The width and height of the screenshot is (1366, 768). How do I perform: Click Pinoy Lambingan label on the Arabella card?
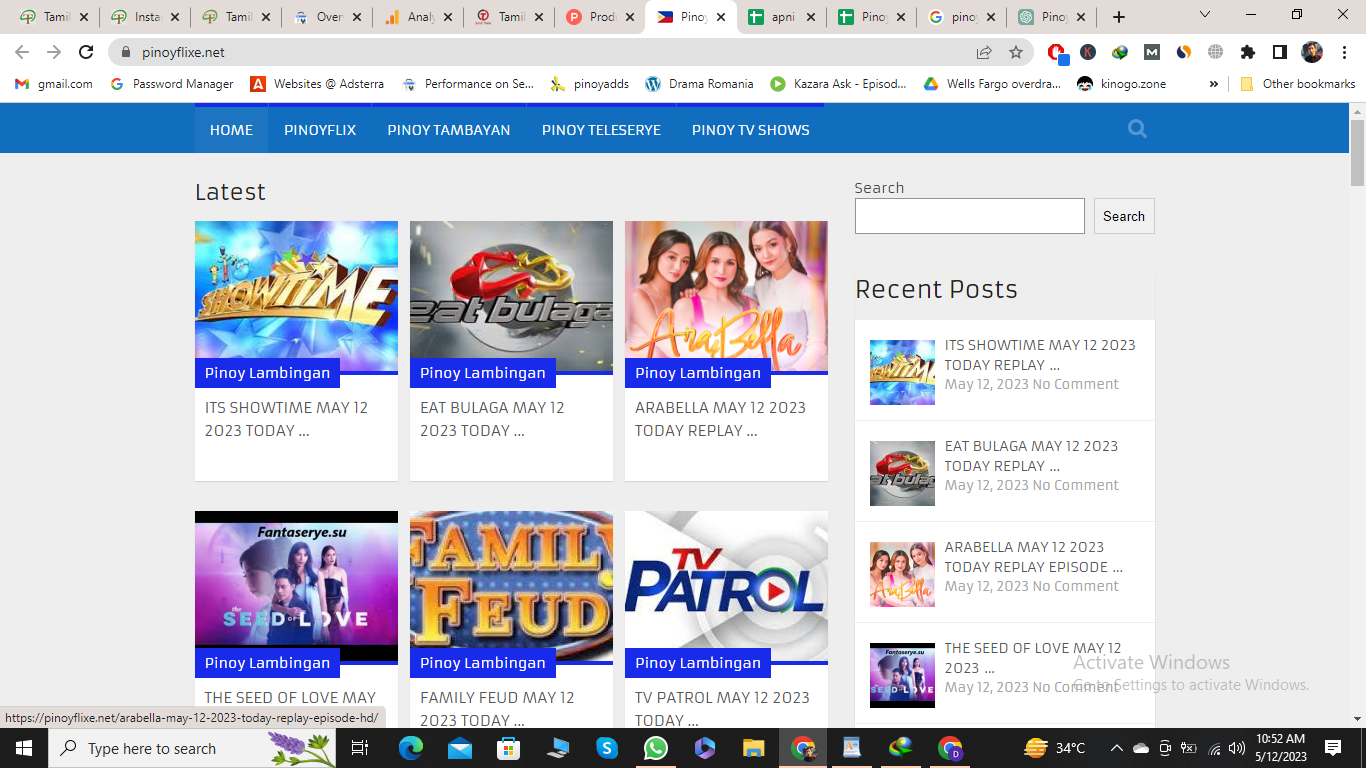[698, 373]
